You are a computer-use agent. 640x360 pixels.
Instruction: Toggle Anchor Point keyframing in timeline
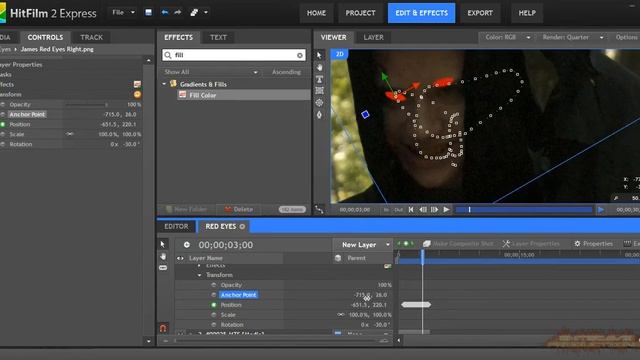click(213, 295)
